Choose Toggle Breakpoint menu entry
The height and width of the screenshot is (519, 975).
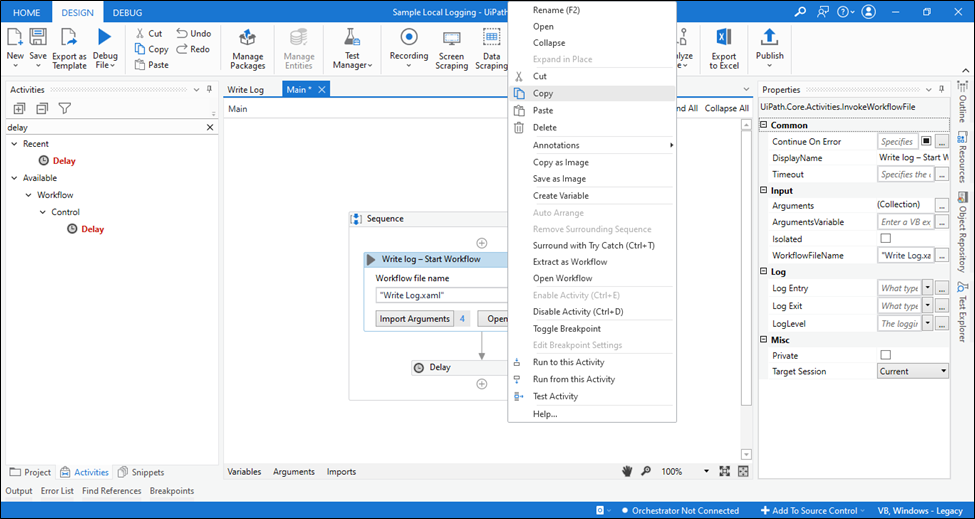(592, 329)
